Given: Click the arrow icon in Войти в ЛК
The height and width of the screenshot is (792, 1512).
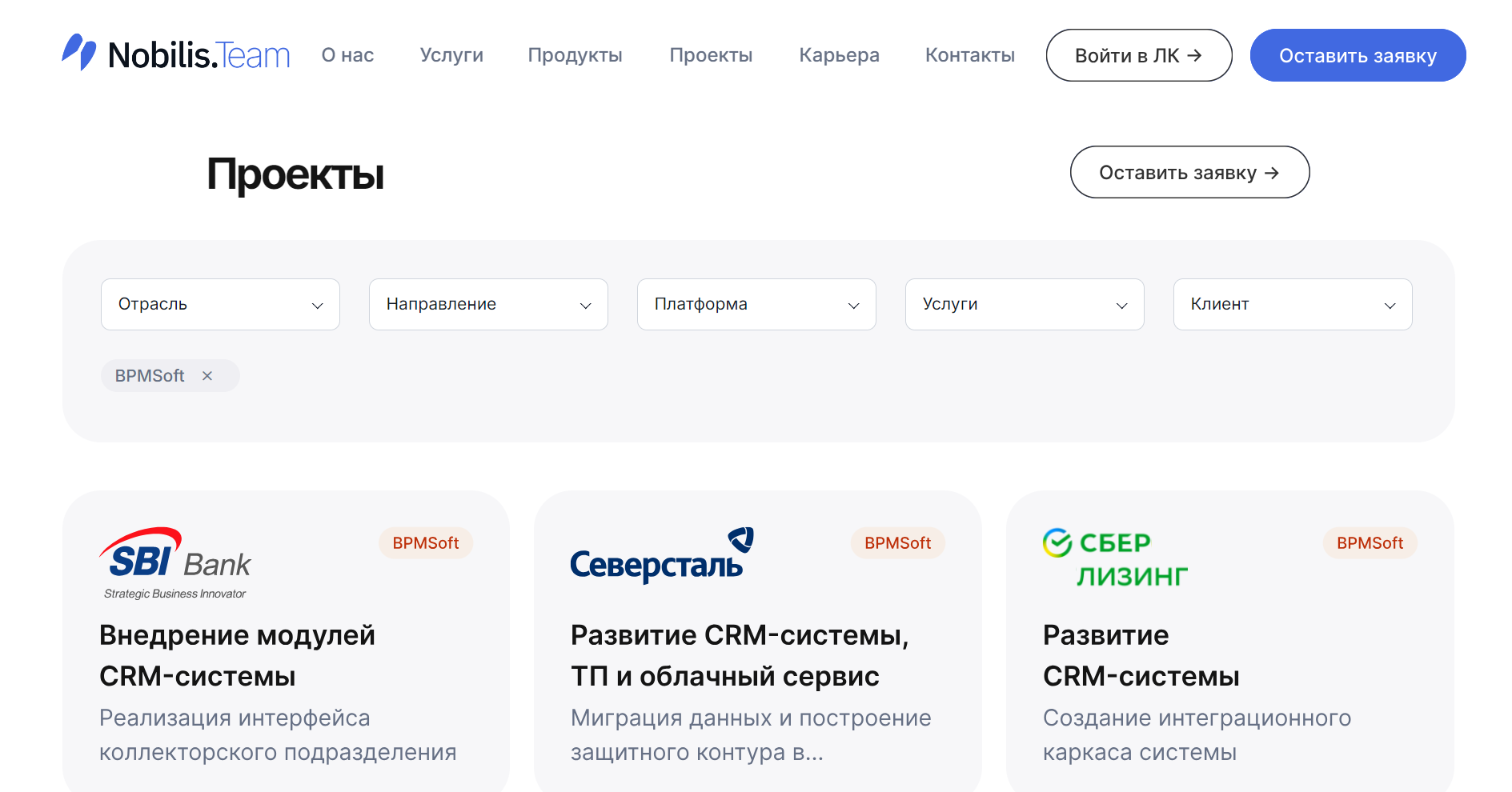Looking at the screenshot, I should pyautogui.click(x=1194, y=55).
